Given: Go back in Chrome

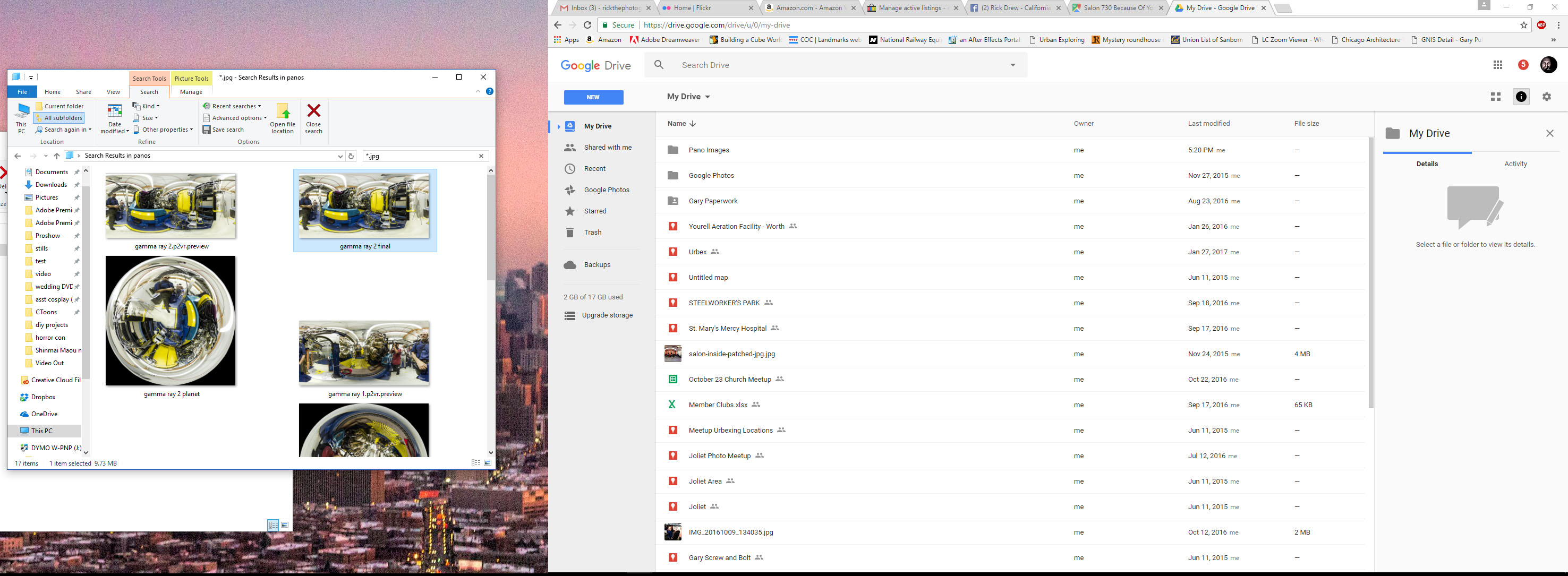Looking at the screenshot, I should tap(558, 25).
